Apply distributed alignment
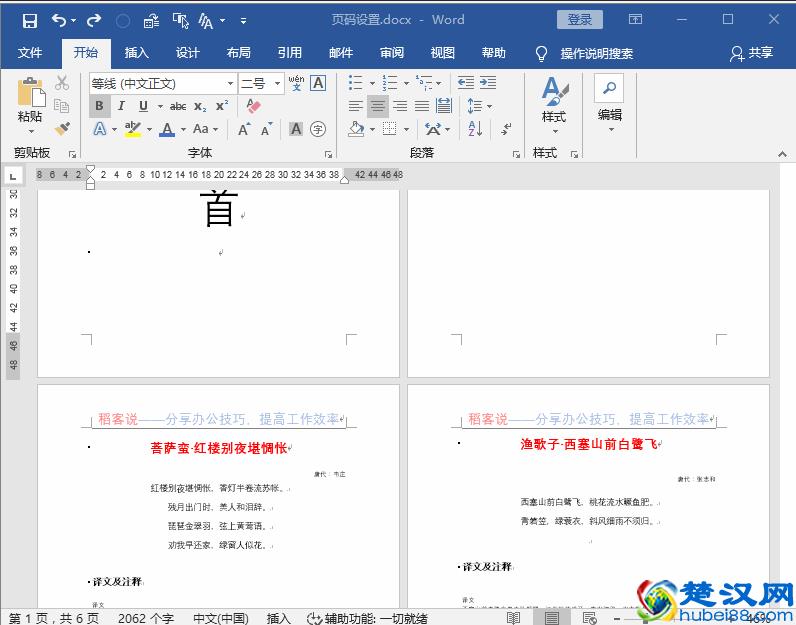 [444, 106]
